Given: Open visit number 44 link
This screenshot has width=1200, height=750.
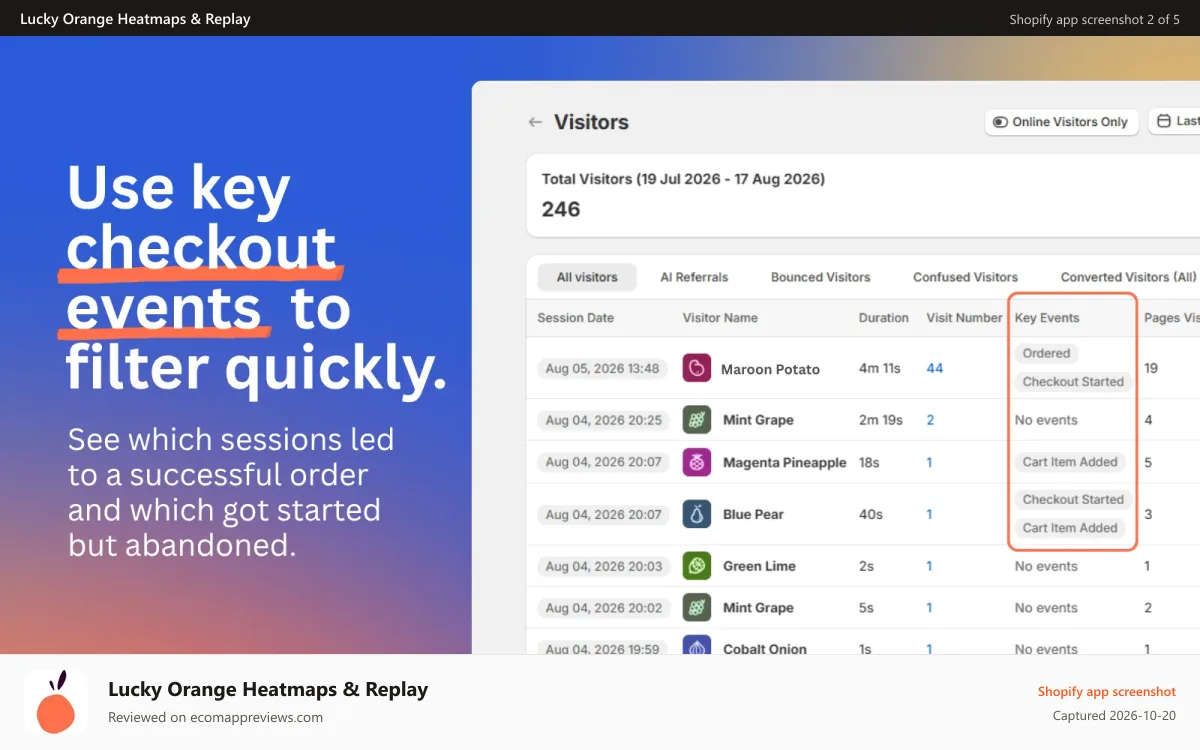Looking at the screenshot, I should (x=935, y=368).
